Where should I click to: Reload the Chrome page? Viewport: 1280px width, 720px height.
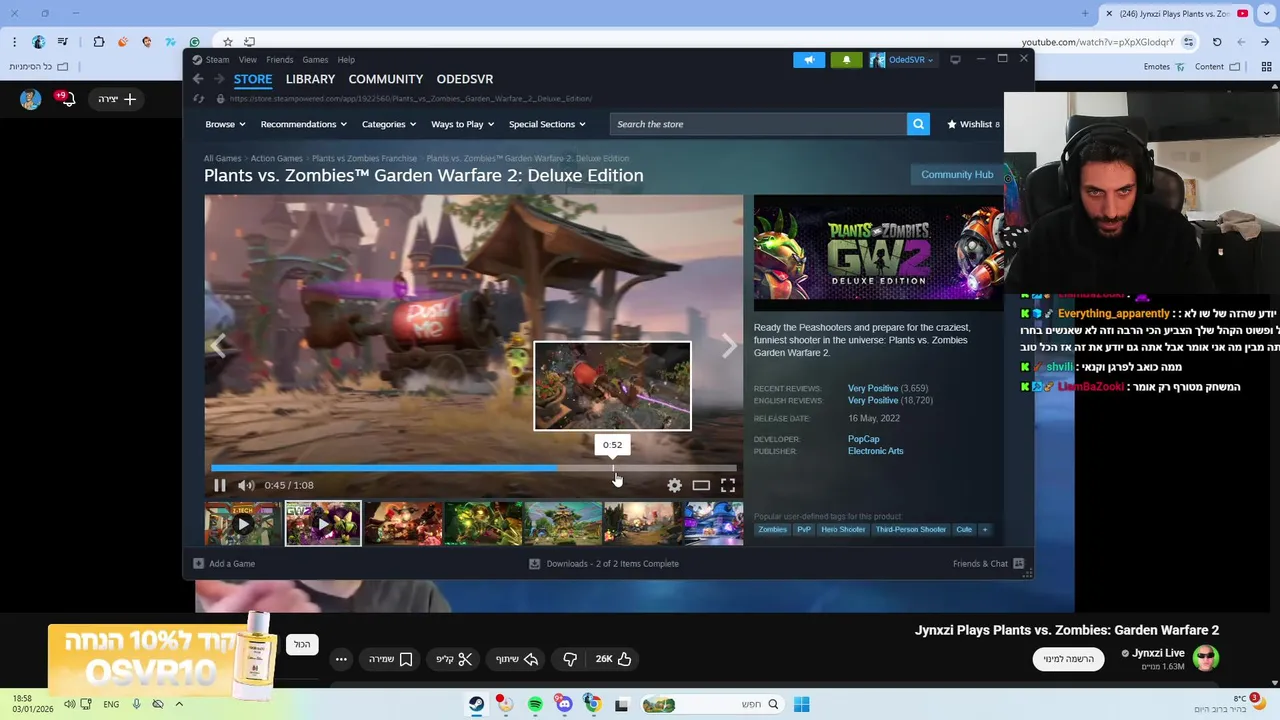(x=1217, y=42)
